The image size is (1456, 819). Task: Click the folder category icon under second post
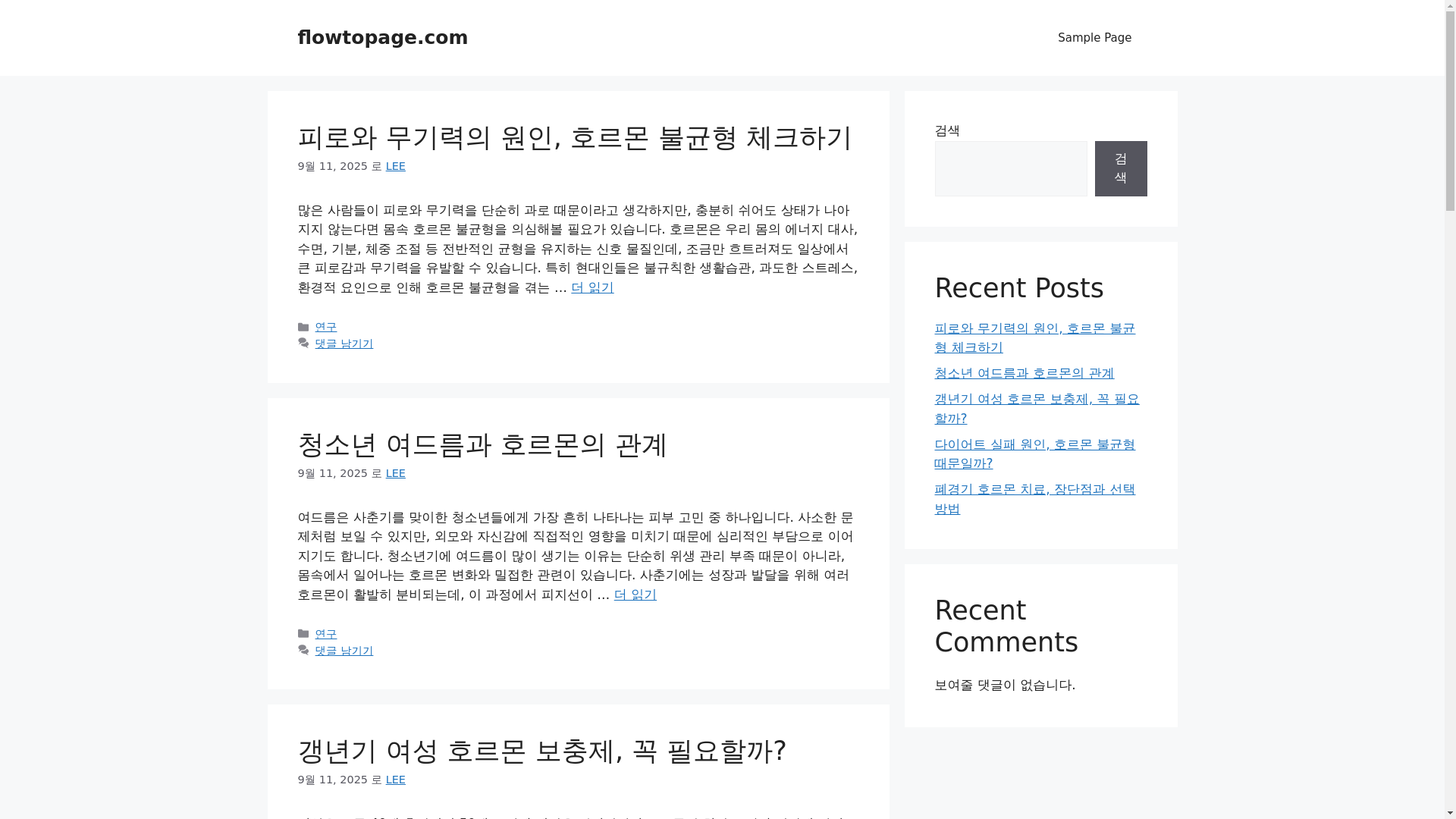(303, 634)
